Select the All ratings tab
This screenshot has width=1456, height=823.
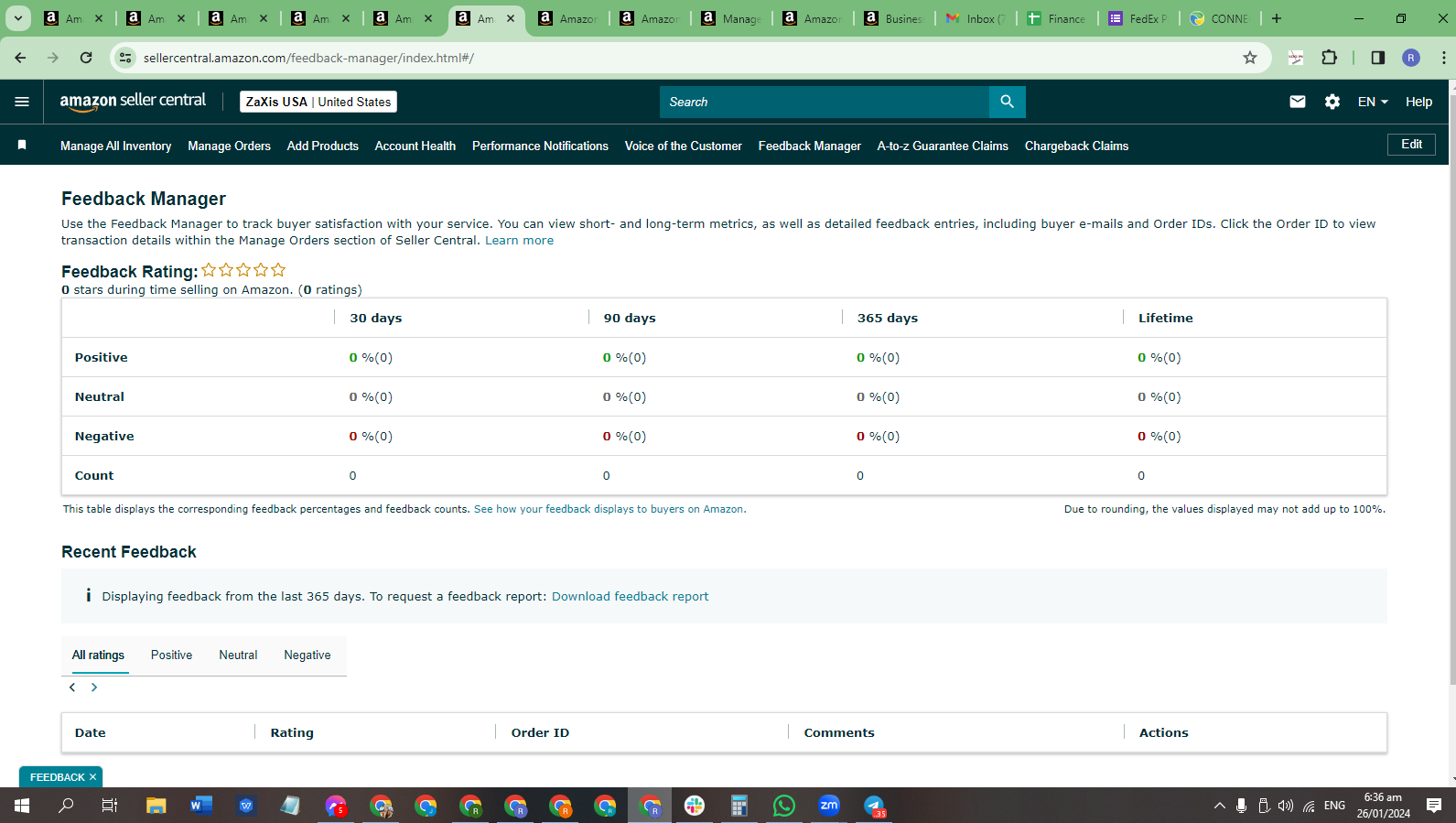point(98,655)
